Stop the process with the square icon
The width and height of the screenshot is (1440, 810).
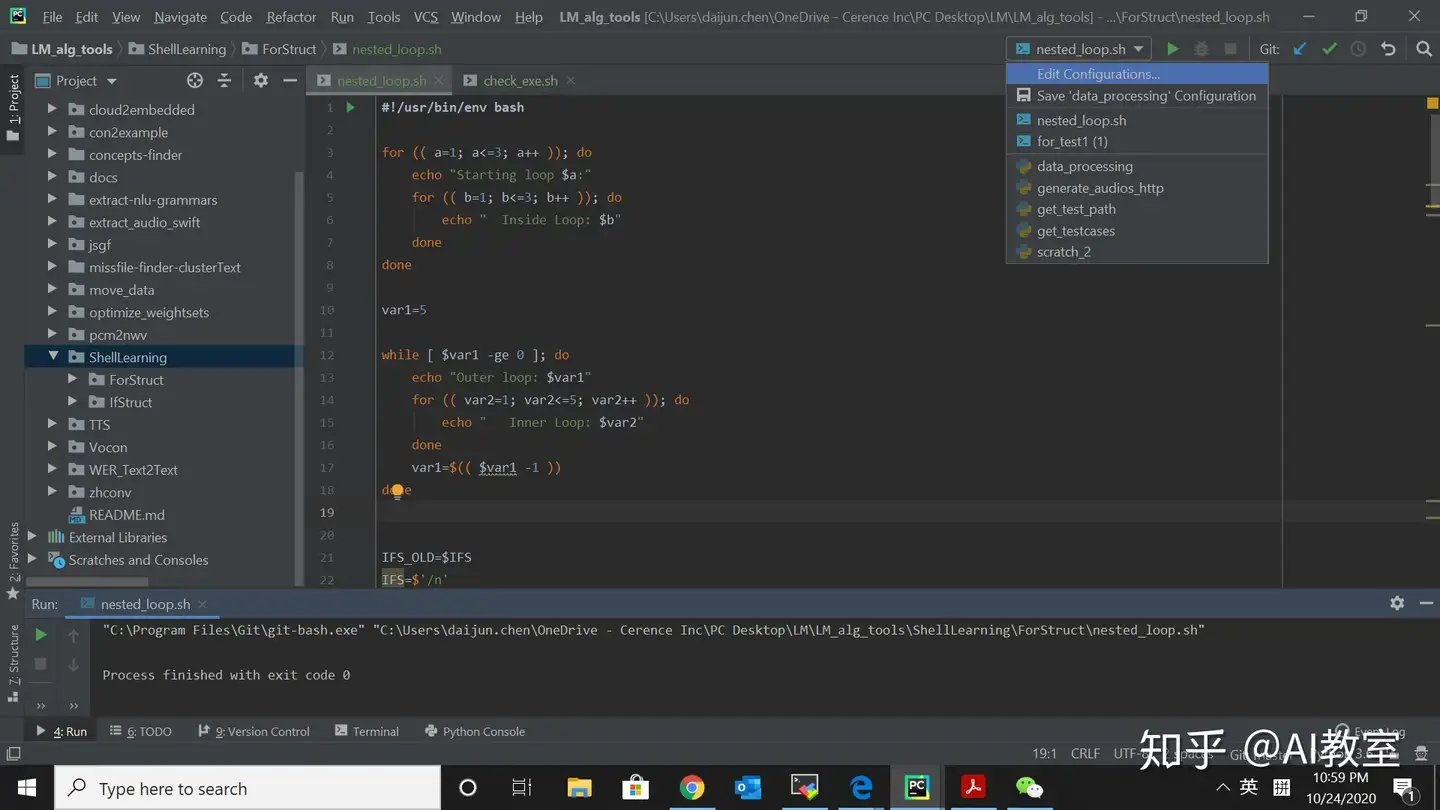tap(41, 662)
